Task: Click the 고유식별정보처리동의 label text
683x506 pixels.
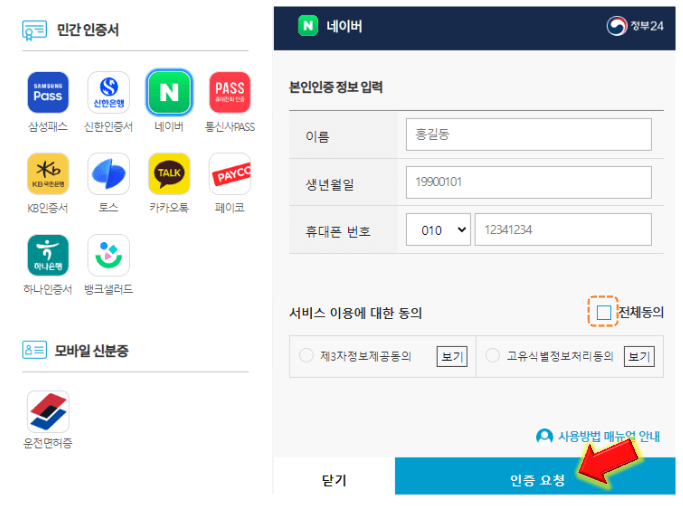Action: coord(560,356)
